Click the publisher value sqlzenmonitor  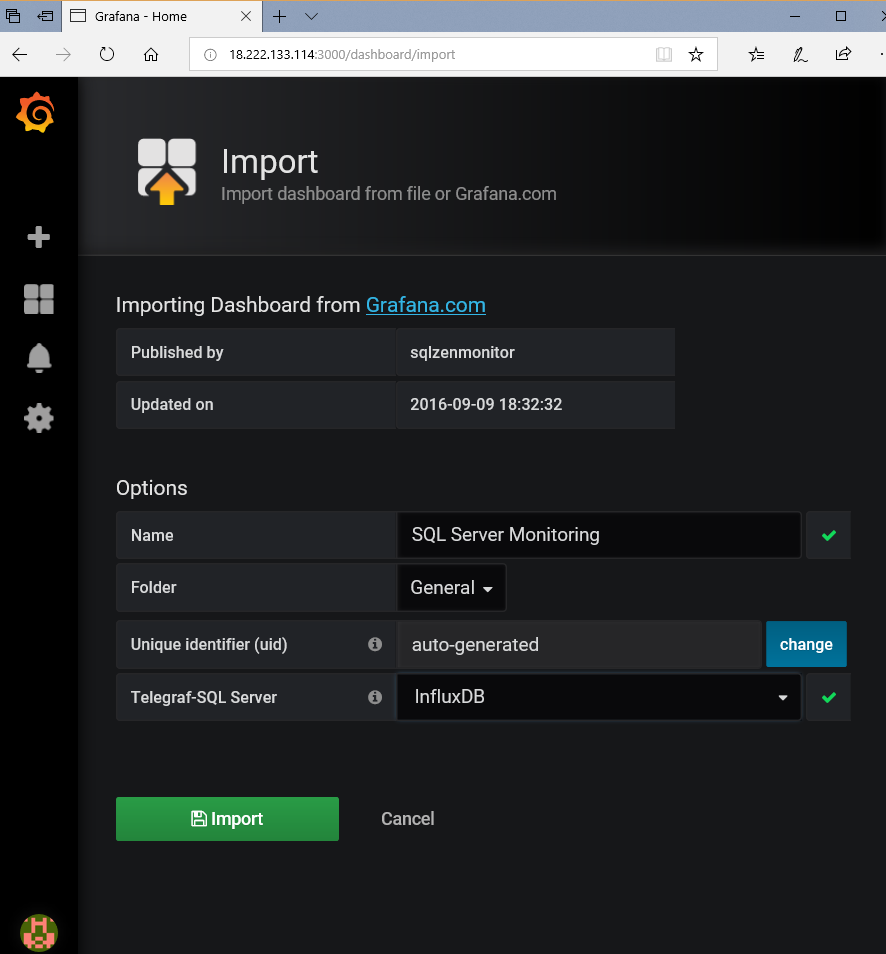pos(462,352)
